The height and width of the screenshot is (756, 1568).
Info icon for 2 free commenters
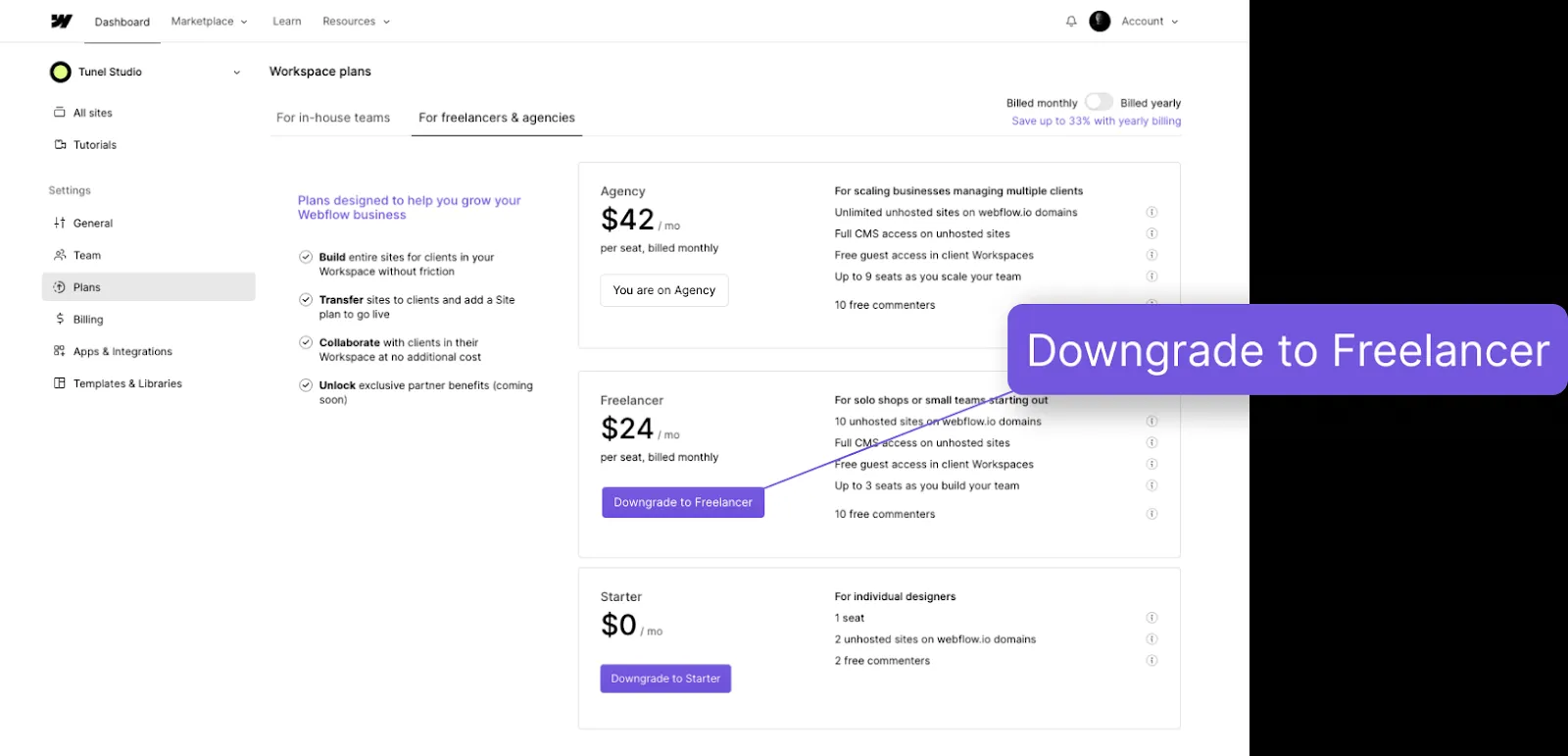click(x=1151, y=661)
